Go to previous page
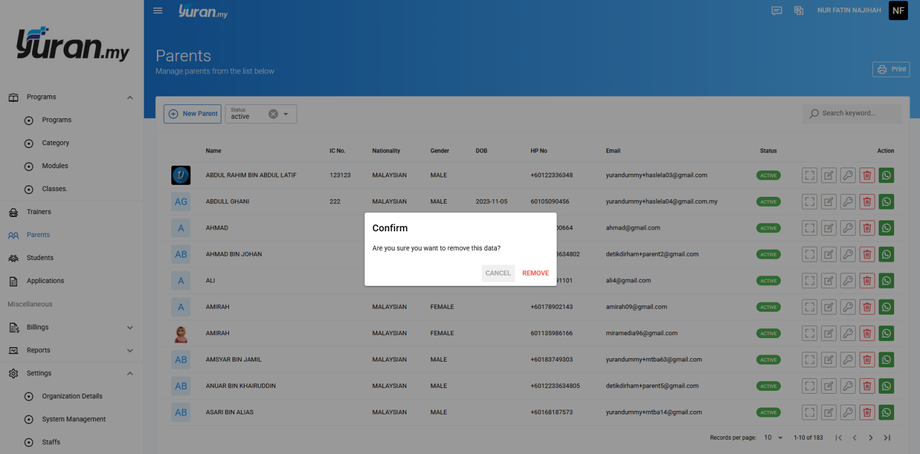Viewport: 920px width, 454px height. tap(855, 438)
